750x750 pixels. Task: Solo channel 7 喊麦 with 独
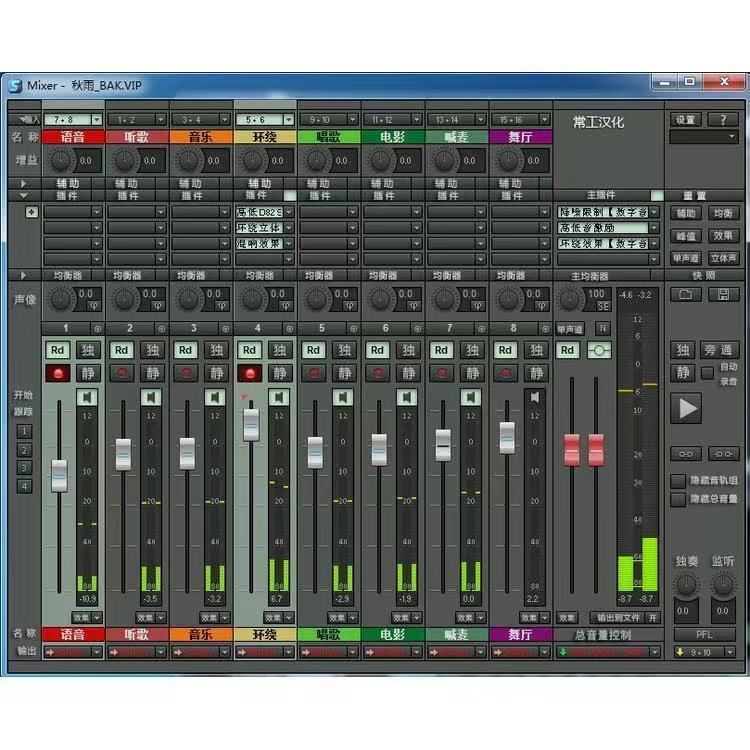(x=472, y=350)
